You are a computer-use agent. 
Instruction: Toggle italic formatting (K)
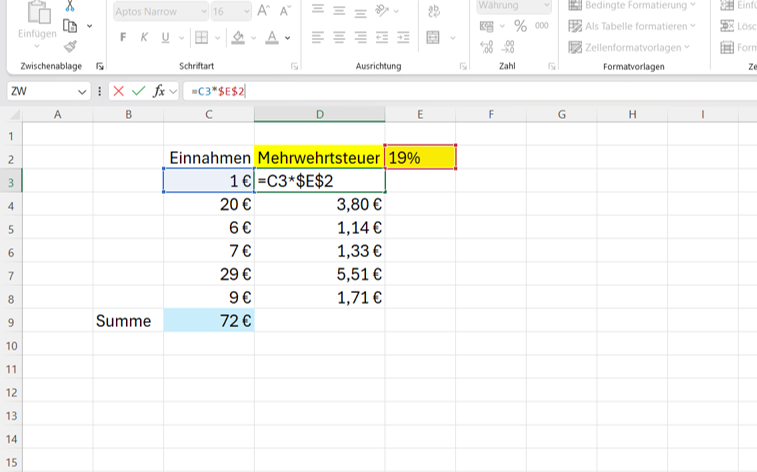pyautogui.click(x=145, y=38)
